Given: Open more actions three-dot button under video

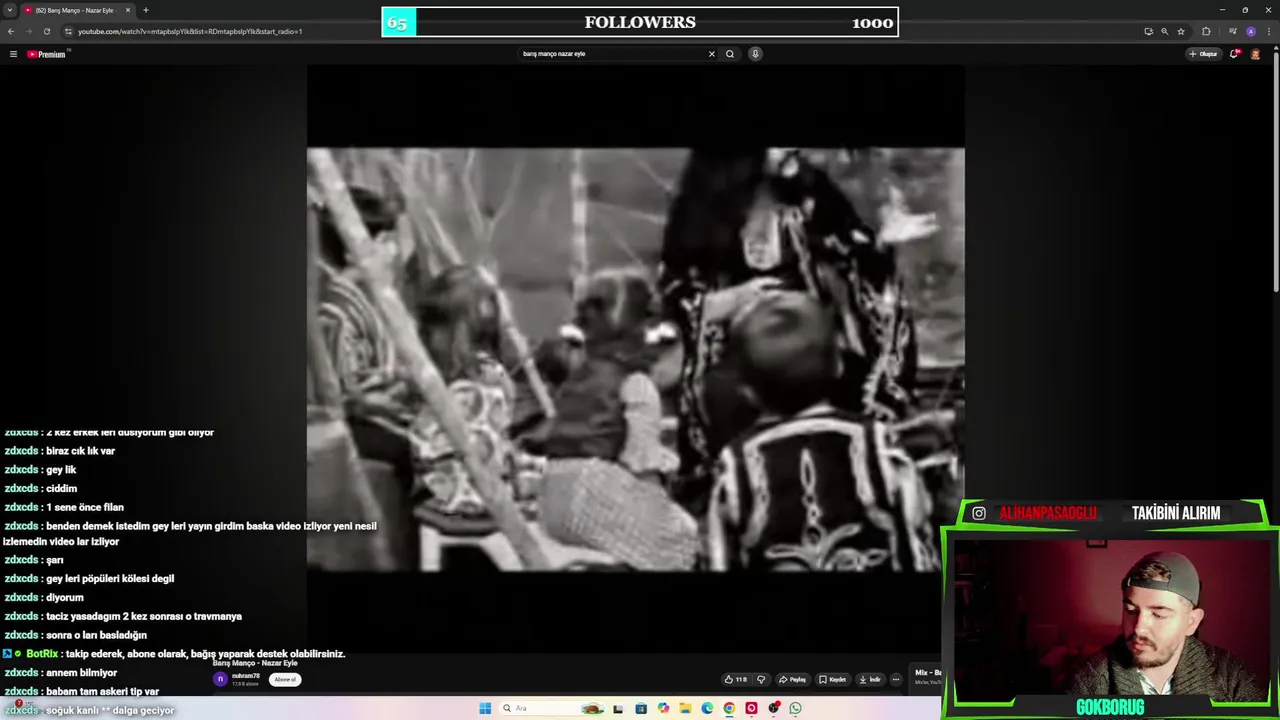Looking at the screenshot, I should tap(896, 679).
